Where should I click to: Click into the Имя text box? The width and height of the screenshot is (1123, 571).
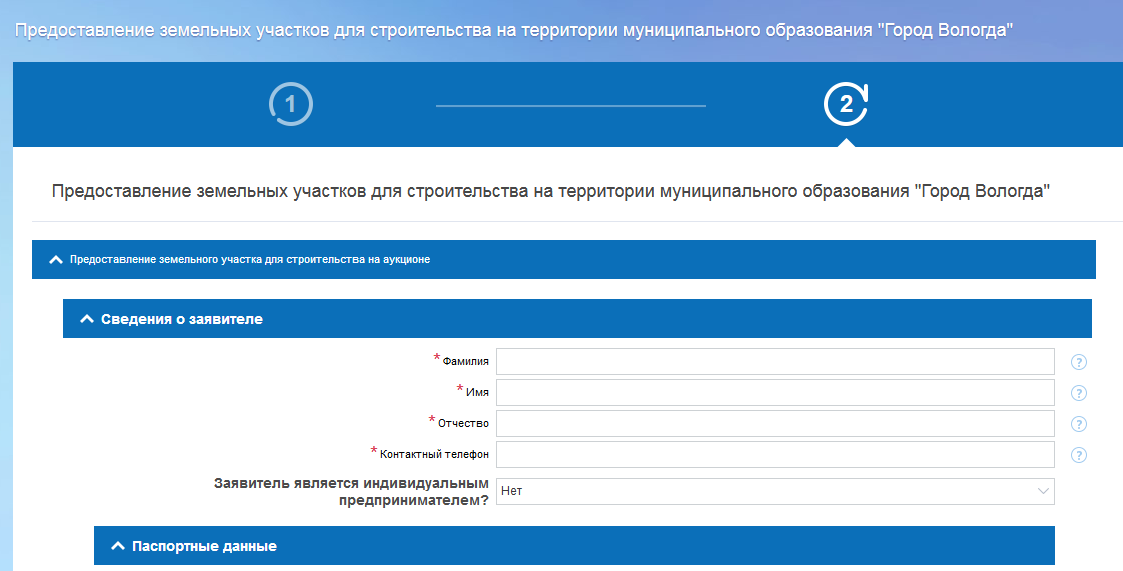(775, 392)
